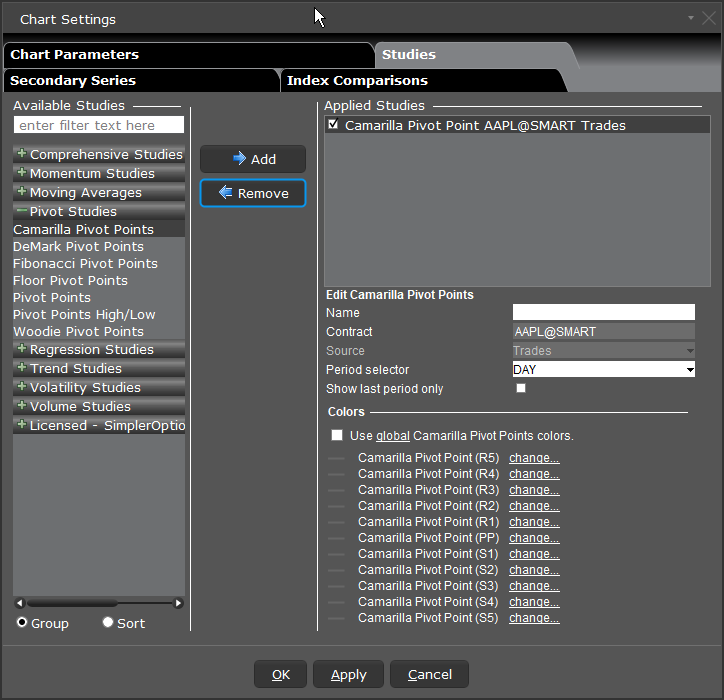This screenshot has width=724, height=700.
Task: Change color for Camarilla Pivot Point (R2)
Action: coord(534,506)
